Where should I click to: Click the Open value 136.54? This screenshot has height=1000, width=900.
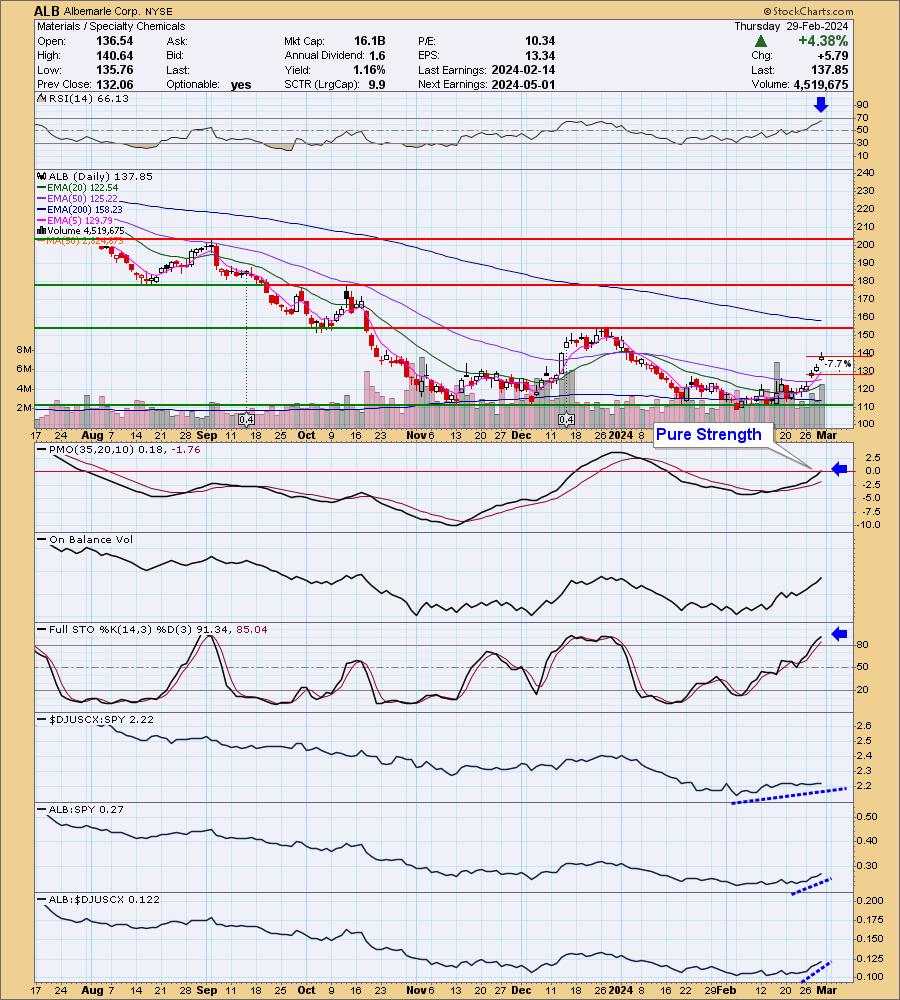(x=115, y=41)
